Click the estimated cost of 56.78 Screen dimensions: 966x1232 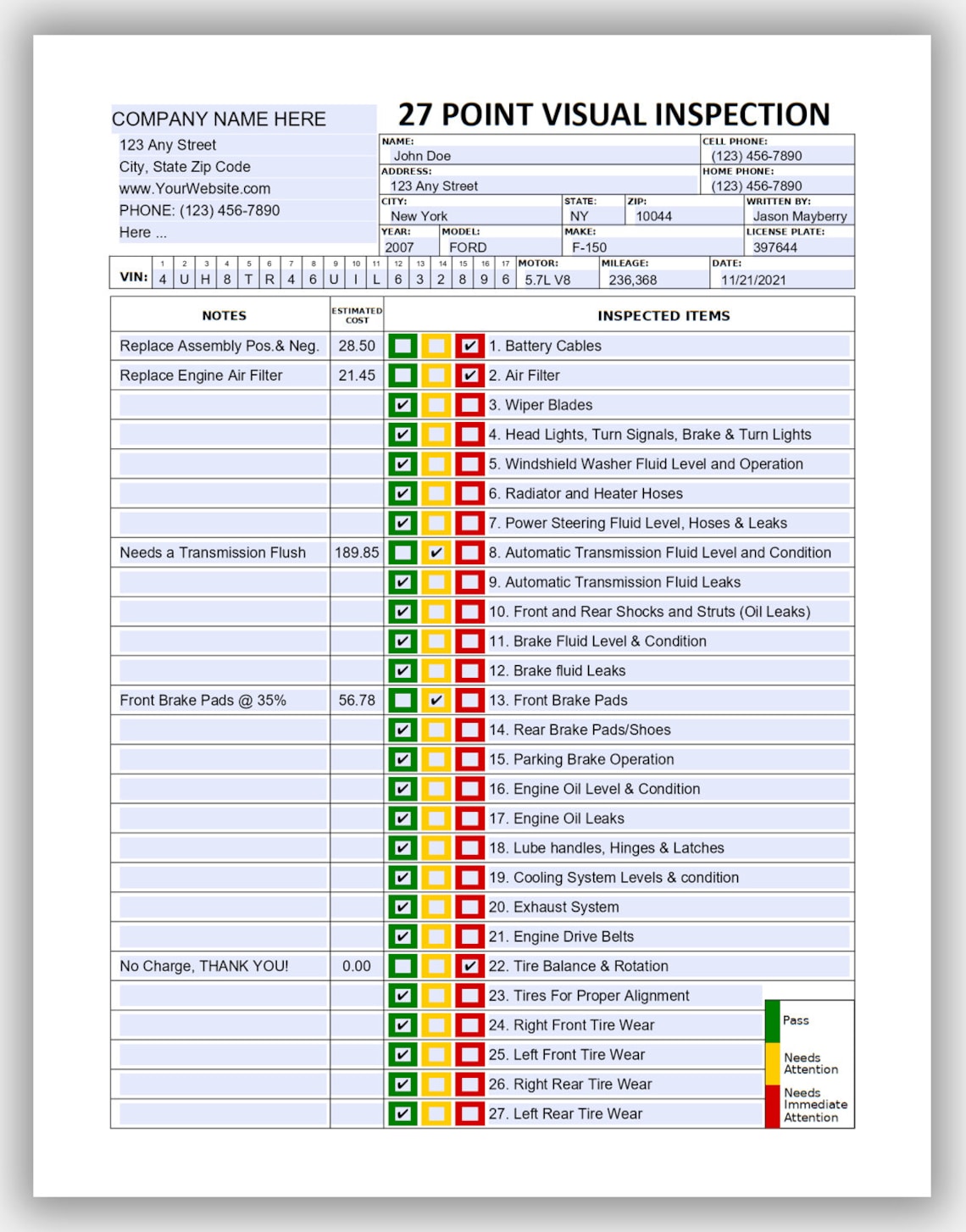point(356,700)
